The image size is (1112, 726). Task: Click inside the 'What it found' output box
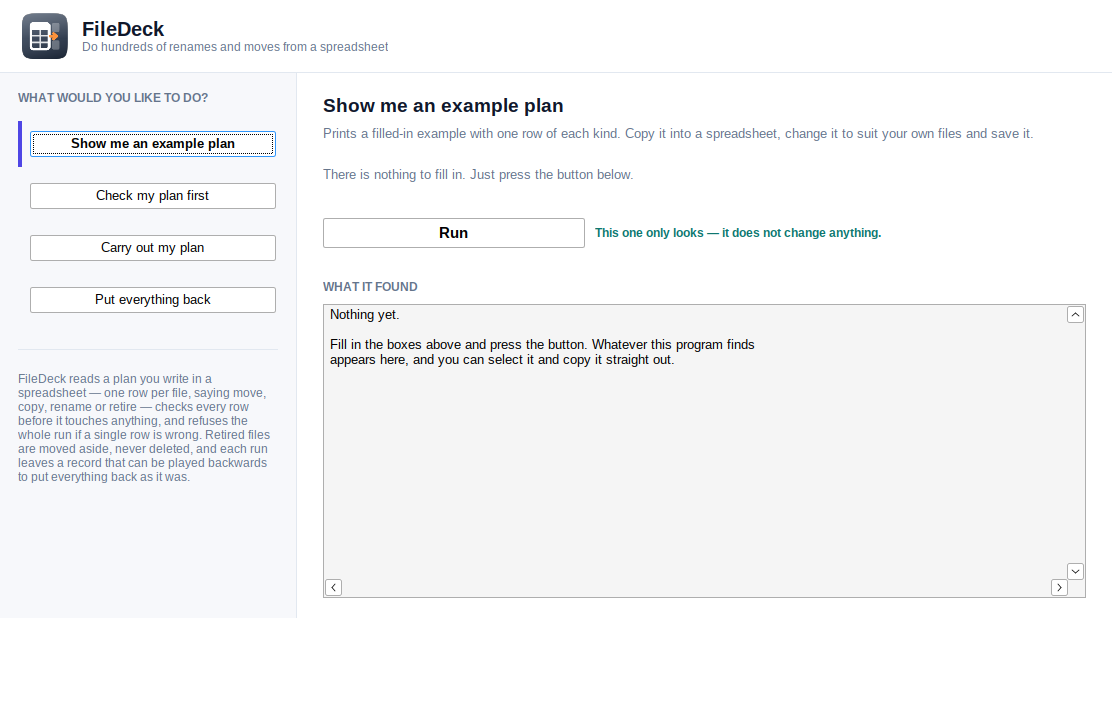(704, 451)
